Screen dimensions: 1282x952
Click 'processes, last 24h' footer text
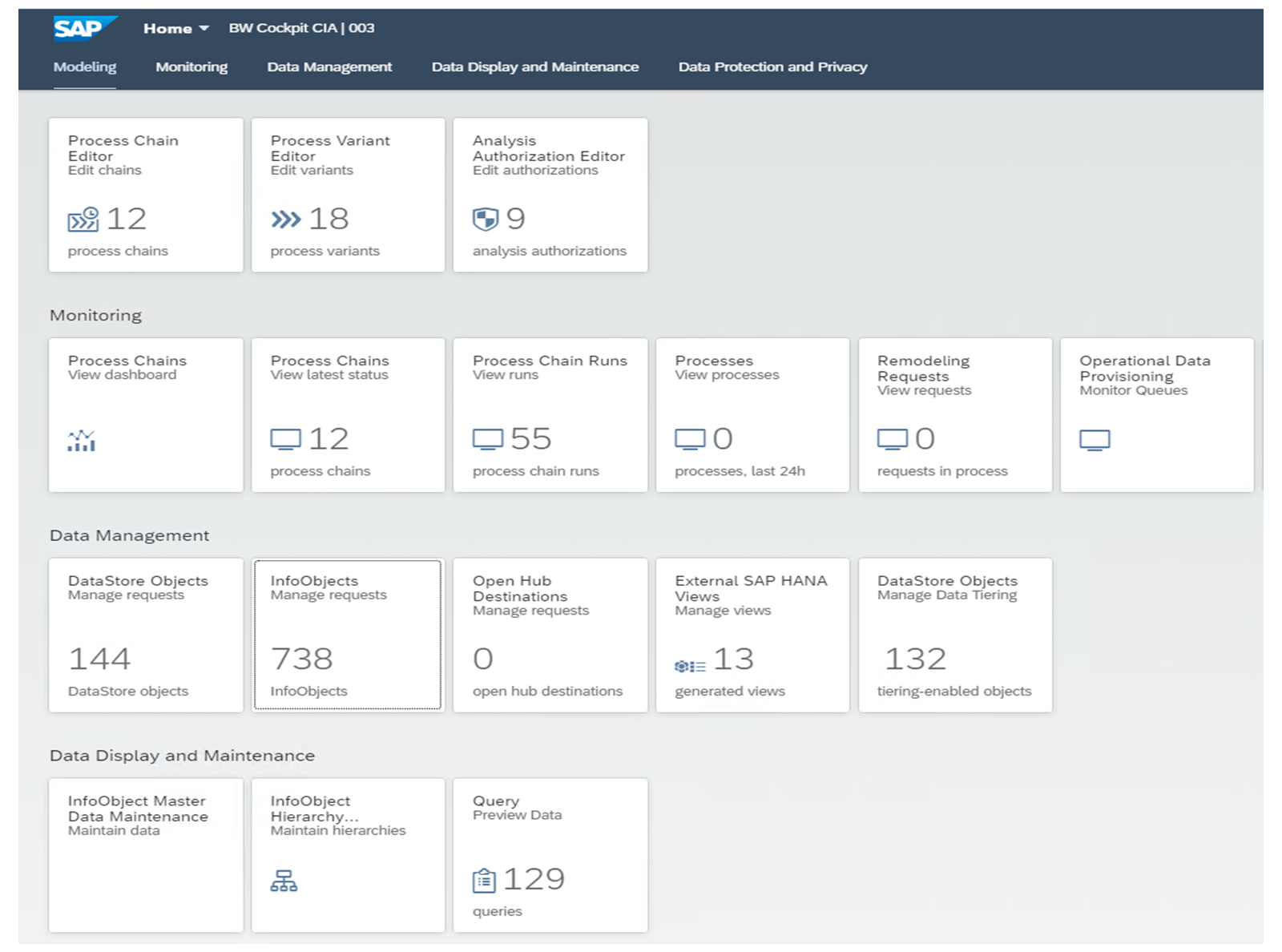(x=740, y=472)
